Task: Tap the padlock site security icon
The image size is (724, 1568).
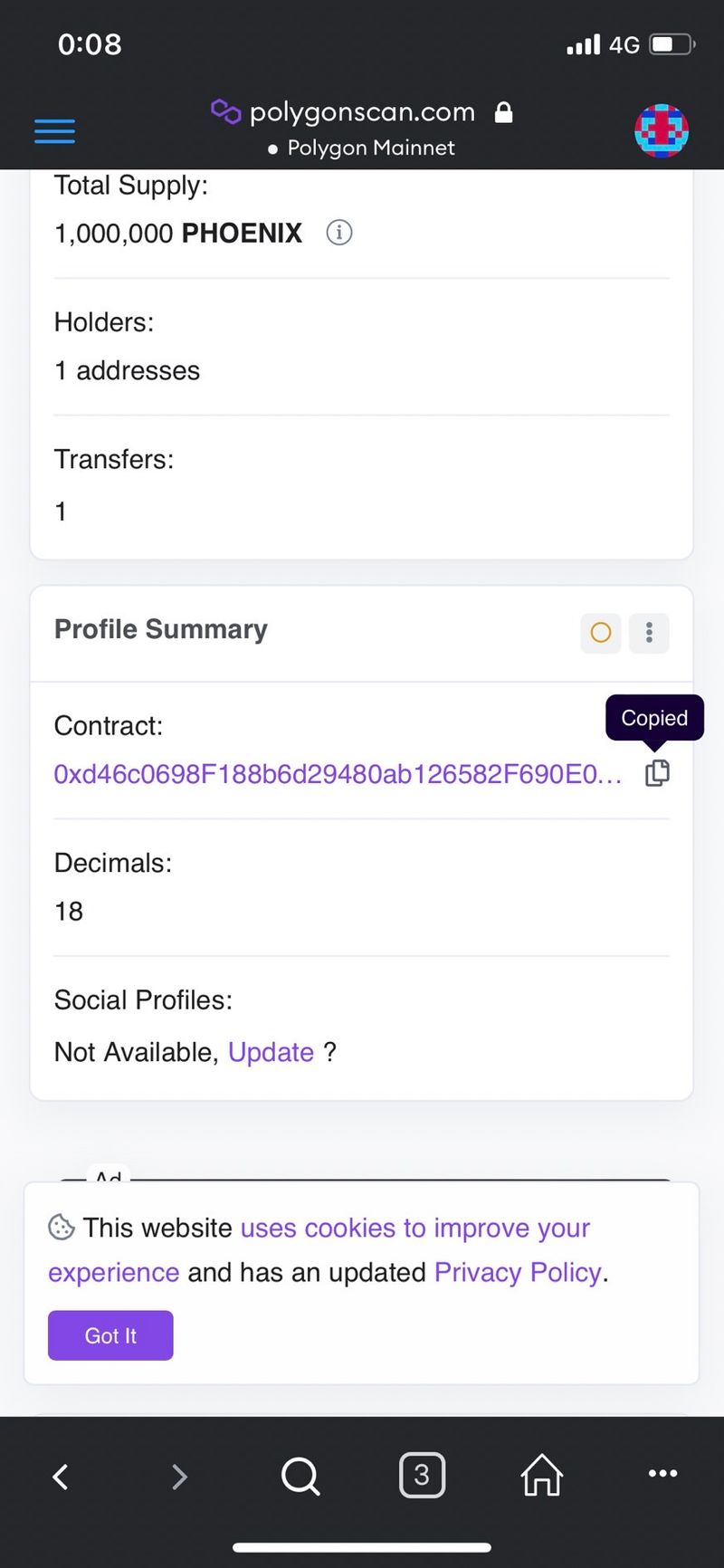Action: click(x=504, y=112)
